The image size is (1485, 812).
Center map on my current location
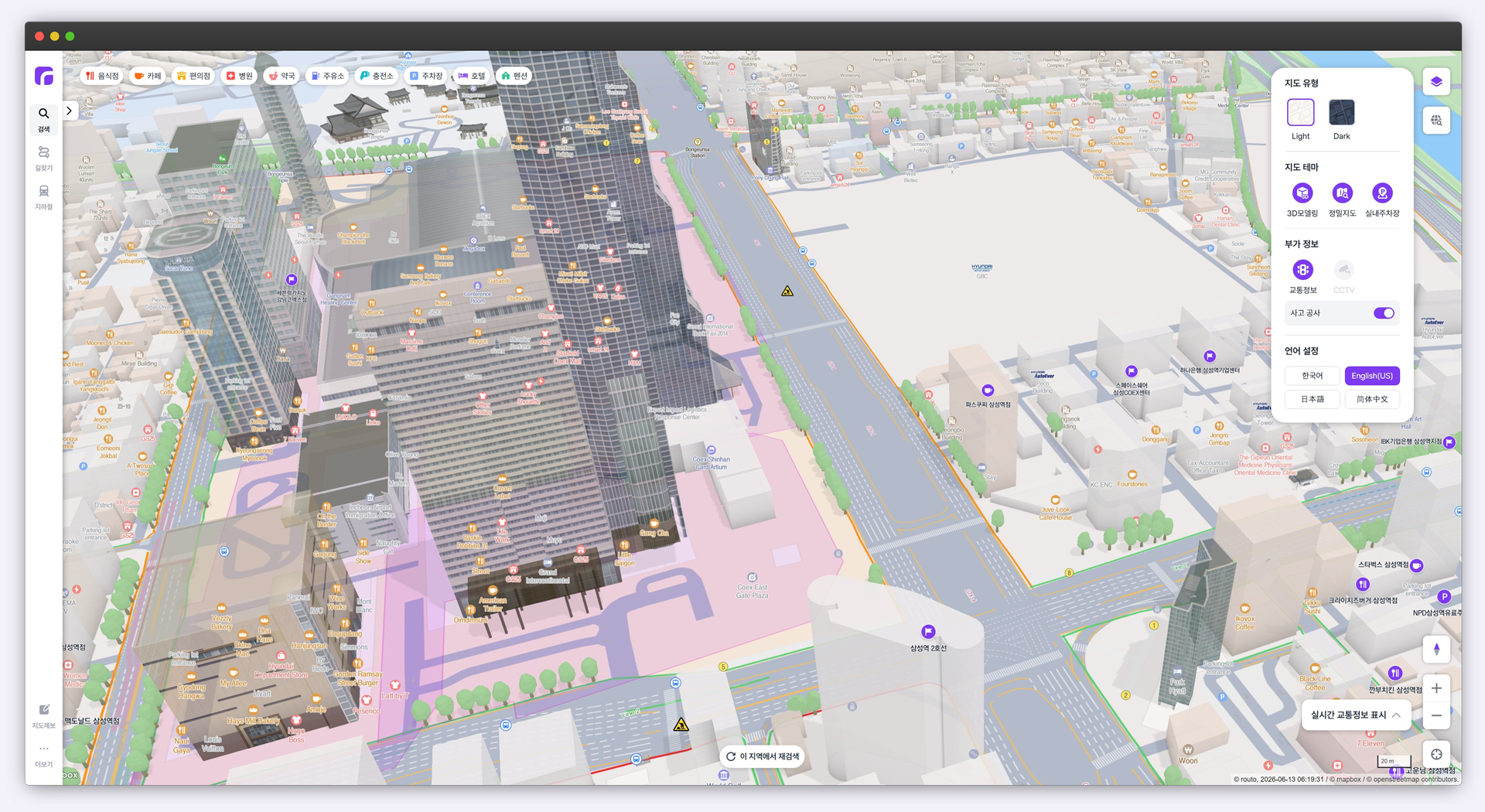coord(1436,755)
